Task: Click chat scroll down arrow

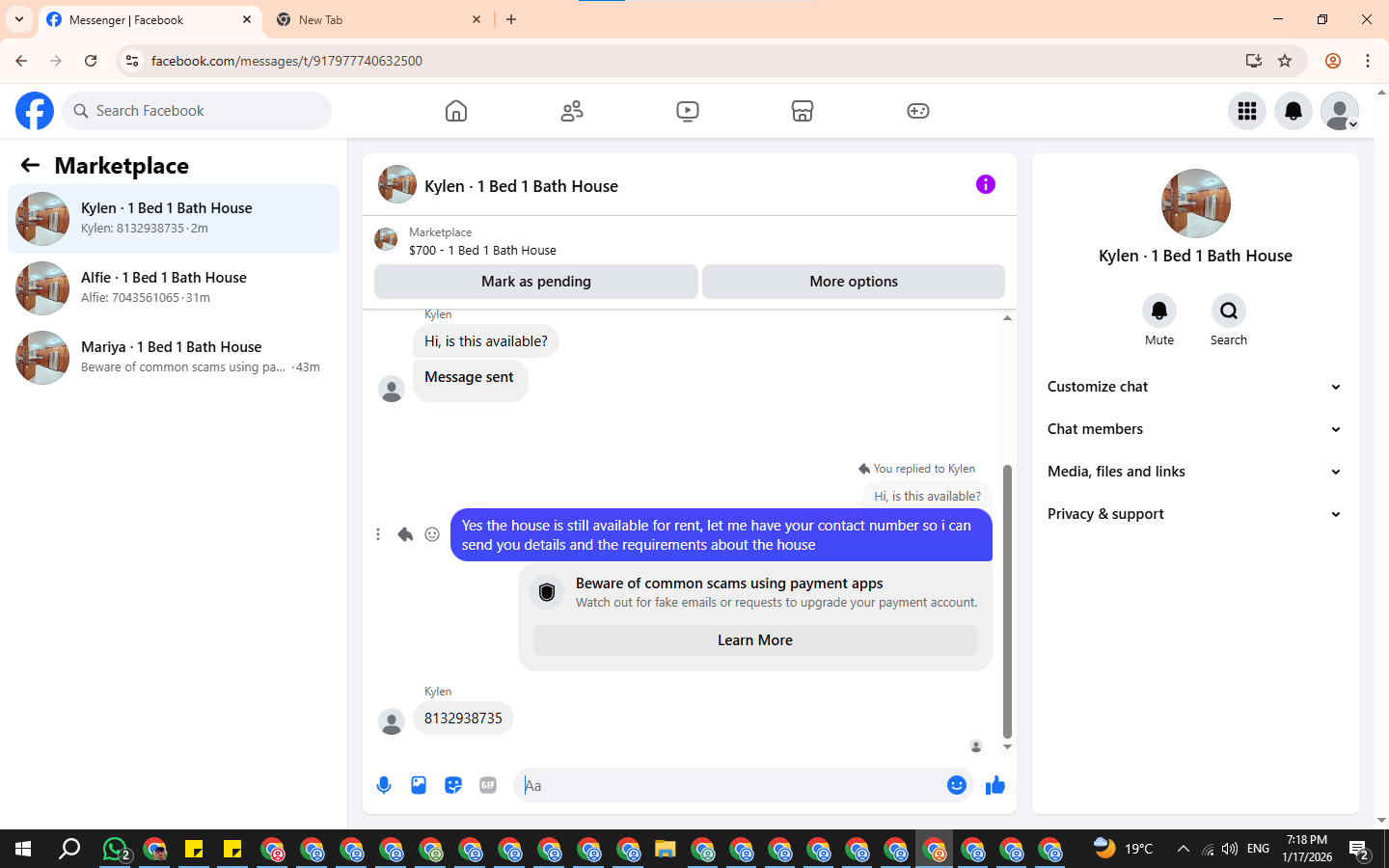Action: [1007, 747]
